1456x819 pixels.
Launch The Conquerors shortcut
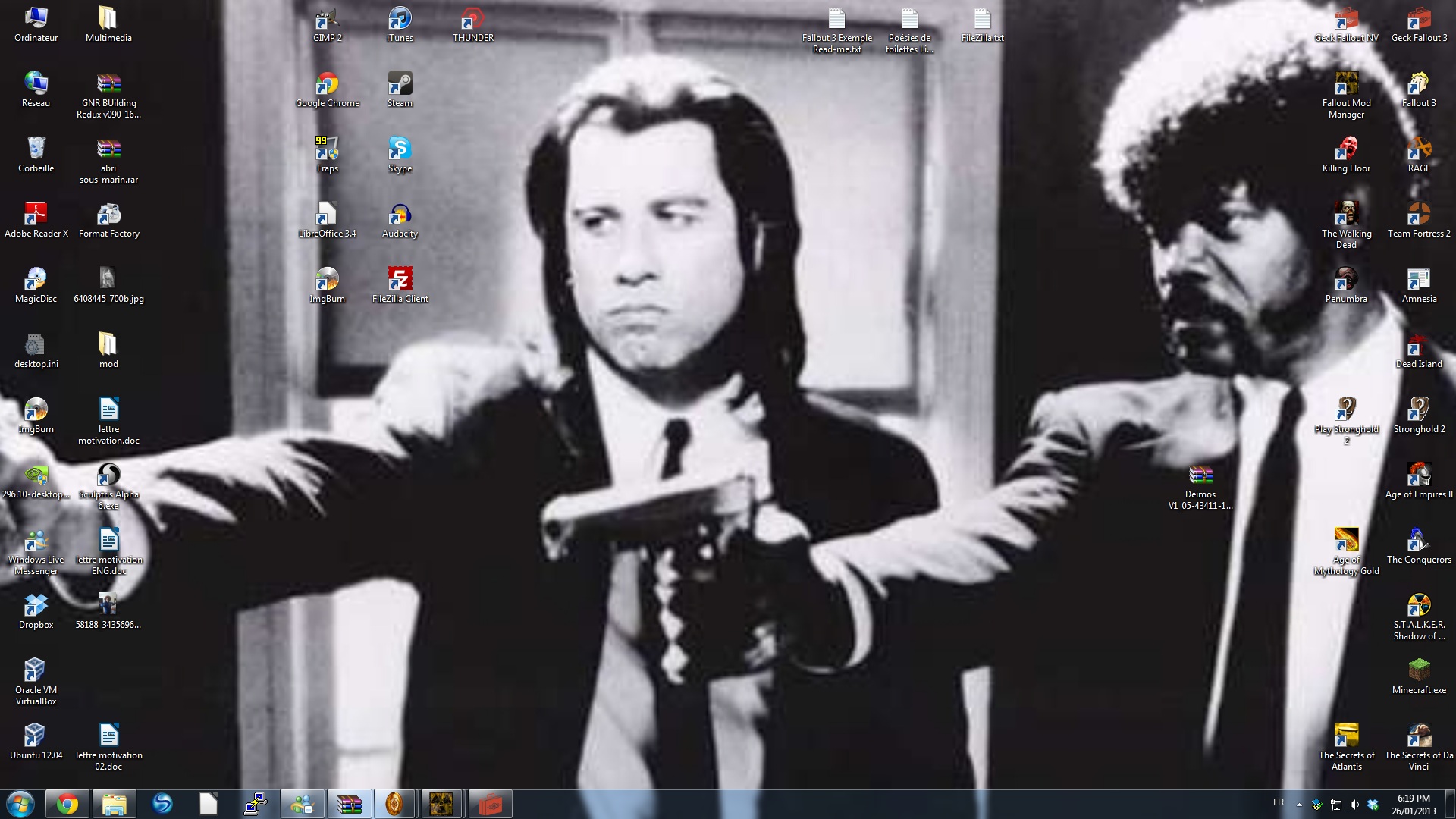click(1419, 546)
